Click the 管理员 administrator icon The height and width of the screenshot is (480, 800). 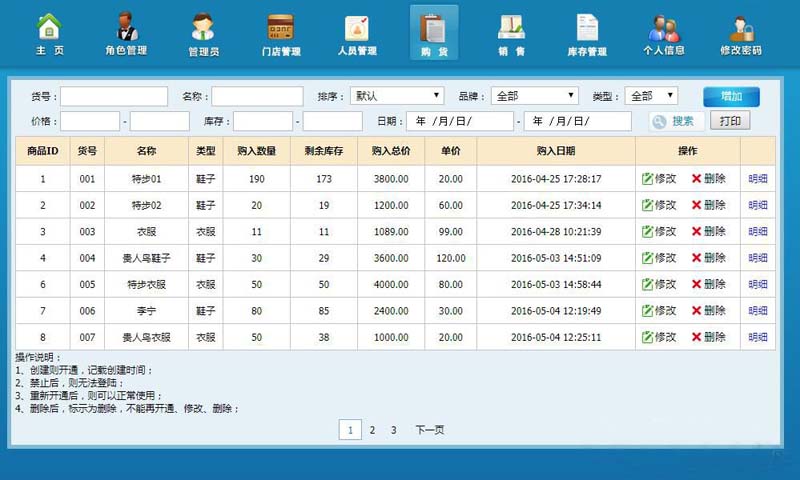[203, 28]
